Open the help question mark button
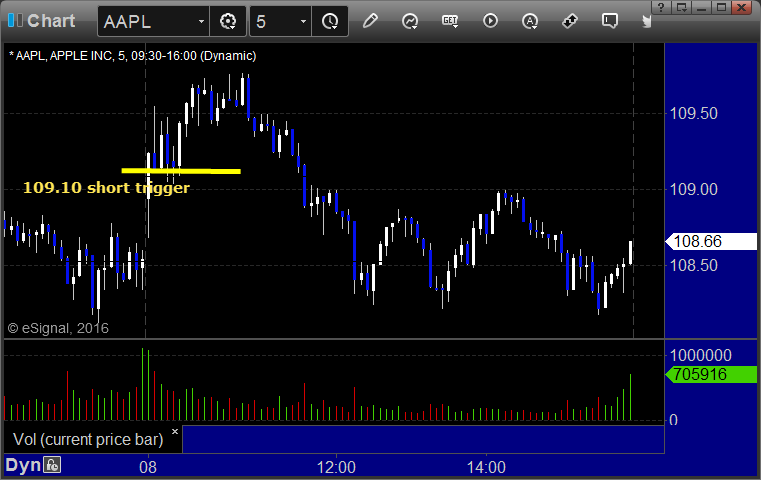Screen dimensions: 761x480 tap(661, 7)
